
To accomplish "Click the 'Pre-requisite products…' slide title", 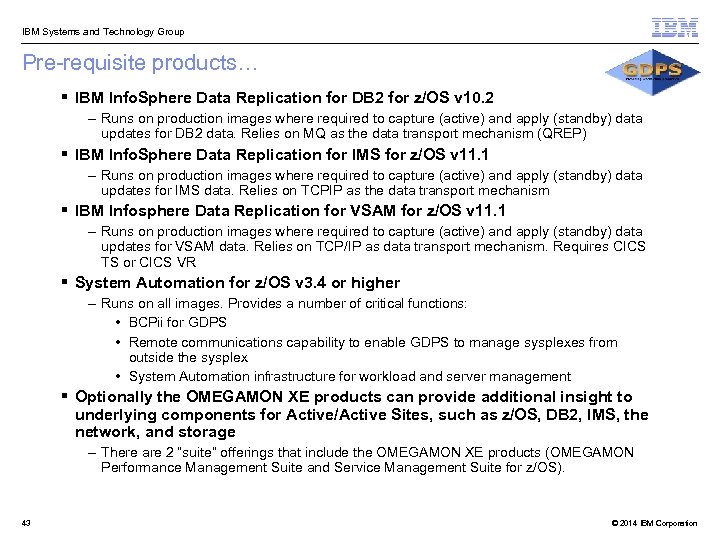I will point(140,62).
